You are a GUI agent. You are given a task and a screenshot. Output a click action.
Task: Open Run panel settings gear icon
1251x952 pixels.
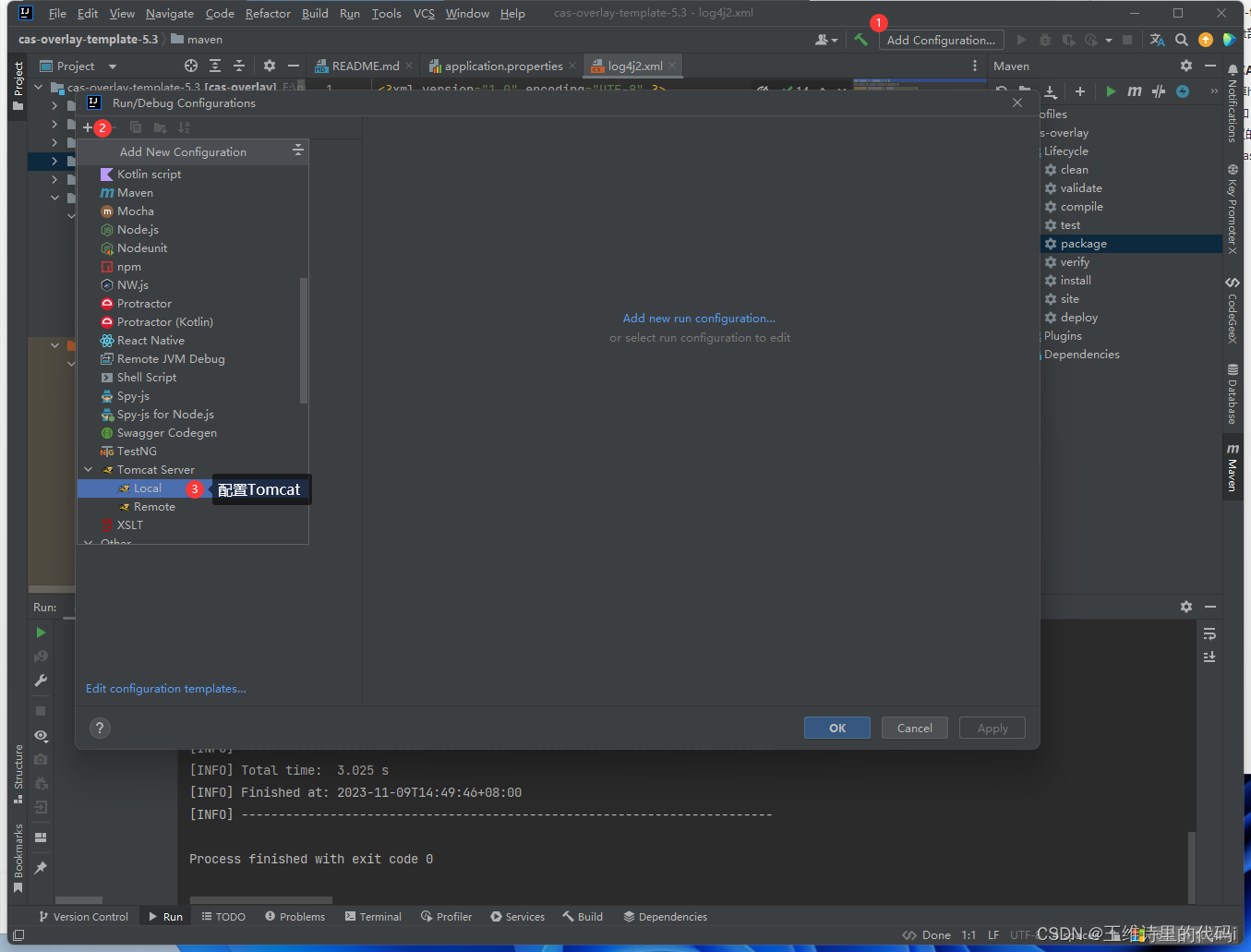click(x=1186, y=607)
